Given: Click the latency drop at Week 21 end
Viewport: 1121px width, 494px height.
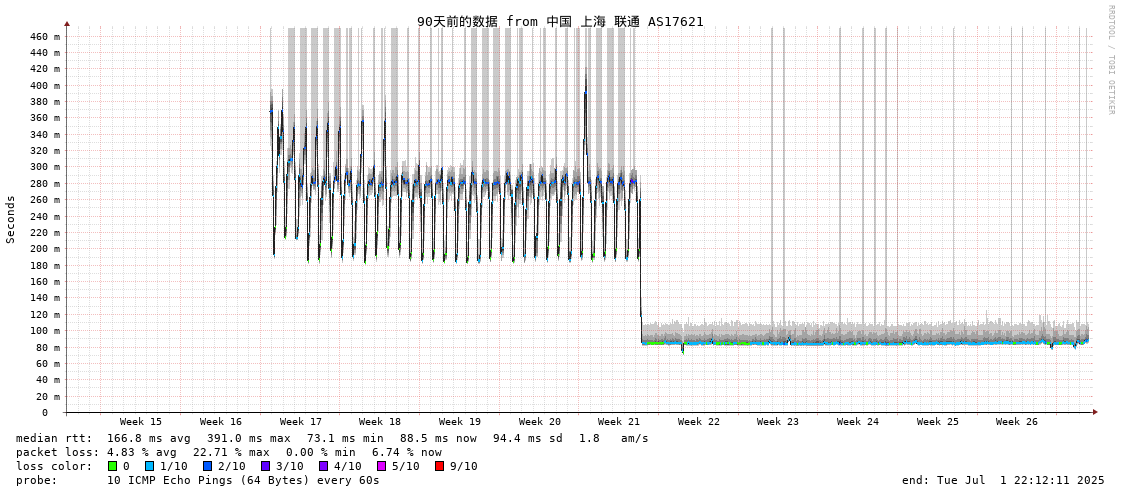Looking at the screenshot, I should [640, 265].
